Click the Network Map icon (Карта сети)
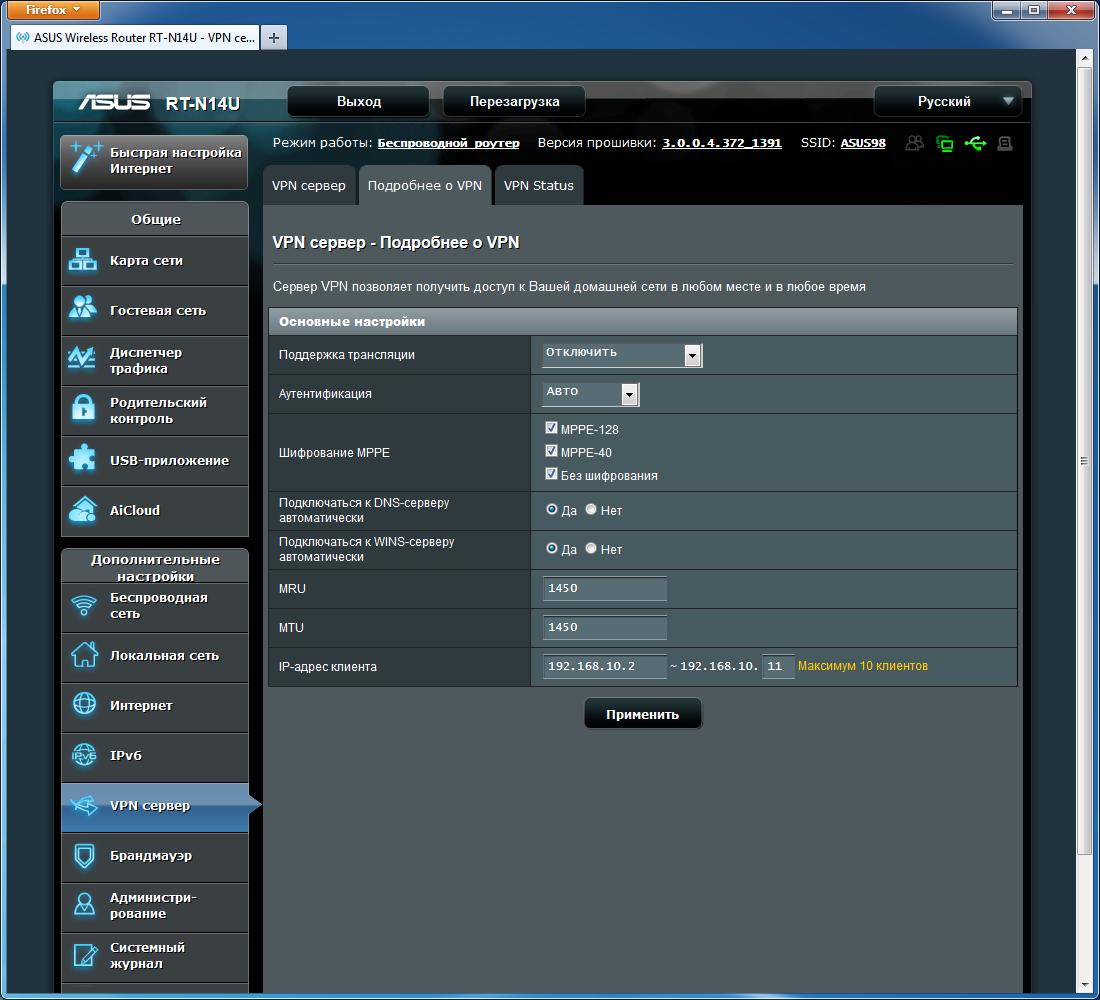The image size is (1100, 1000). pyautogui.click(x=82, y=261)
